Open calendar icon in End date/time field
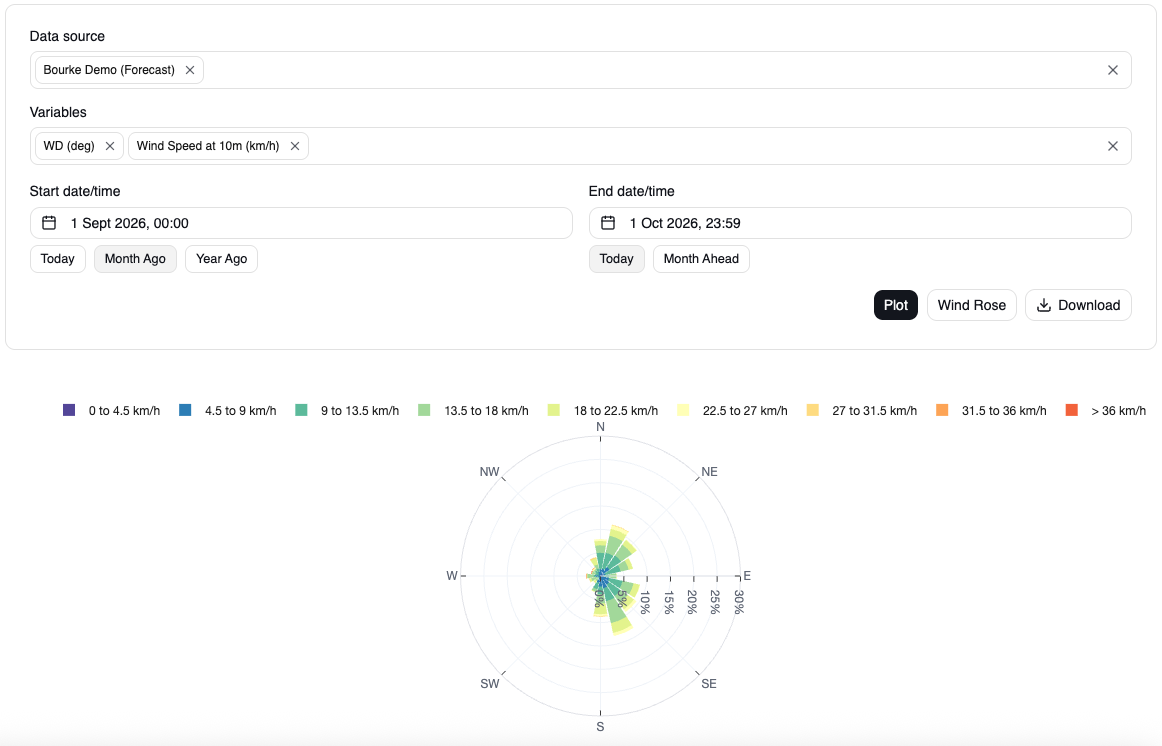The width and height of the screenshot is (1162, 746). click(x=608, y=223)
